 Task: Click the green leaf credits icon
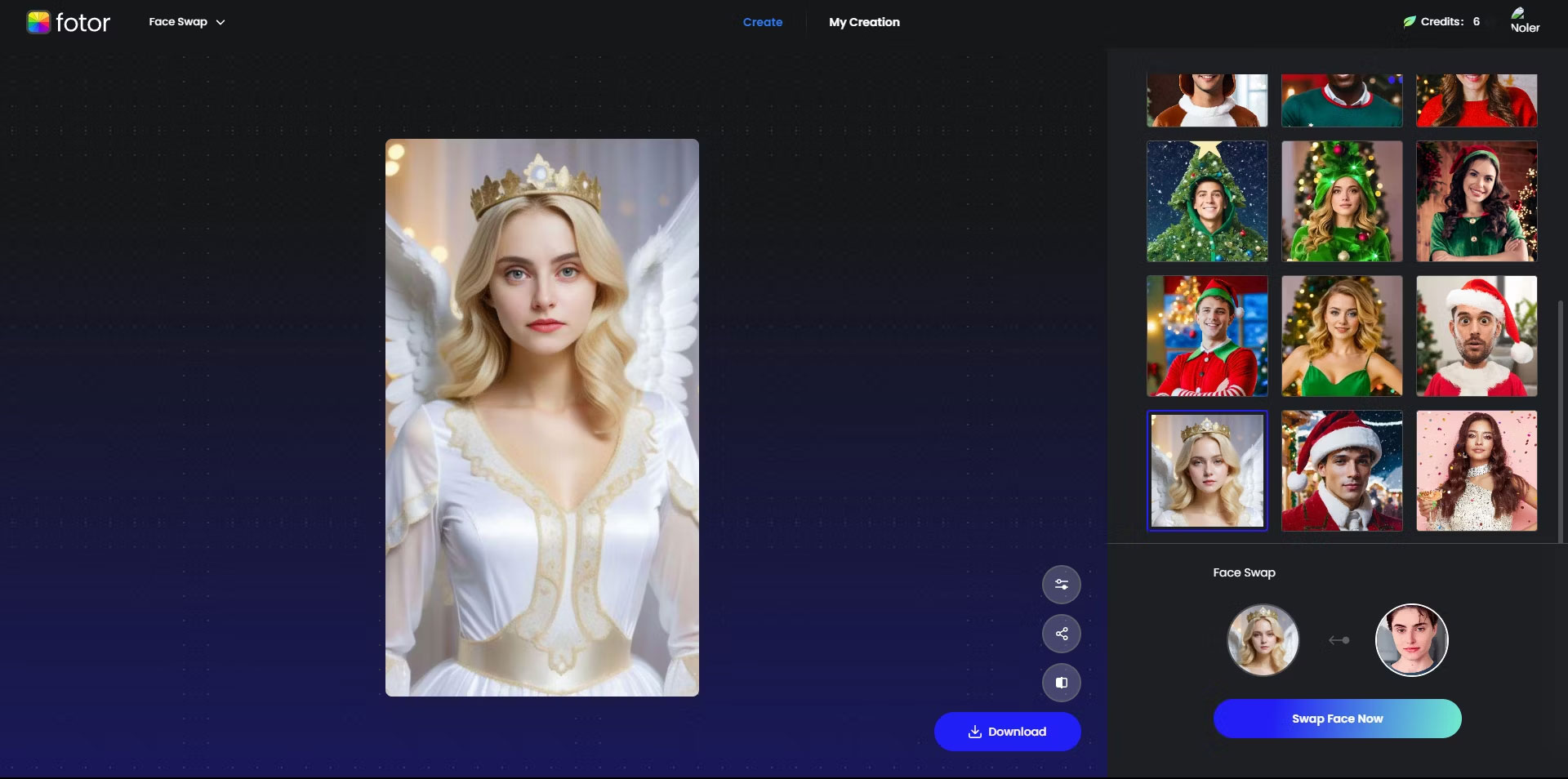(1409, 22)
